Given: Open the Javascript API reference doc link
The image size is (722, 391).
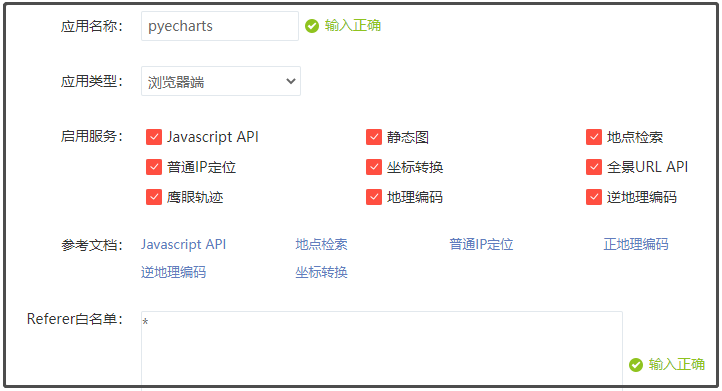Looking at the screenshot, I should (183, 244).
